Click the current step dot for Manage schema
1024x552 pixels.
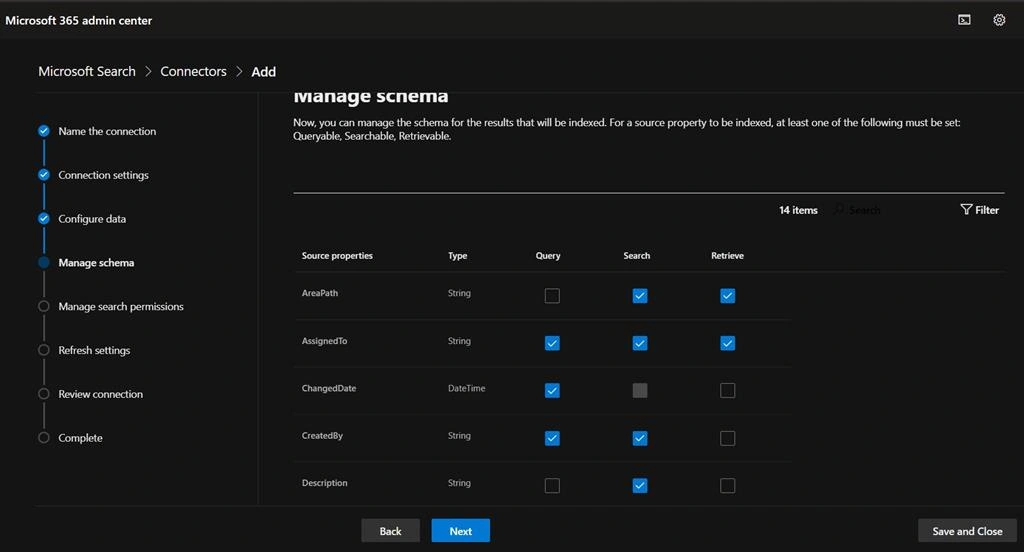point(44,262)
